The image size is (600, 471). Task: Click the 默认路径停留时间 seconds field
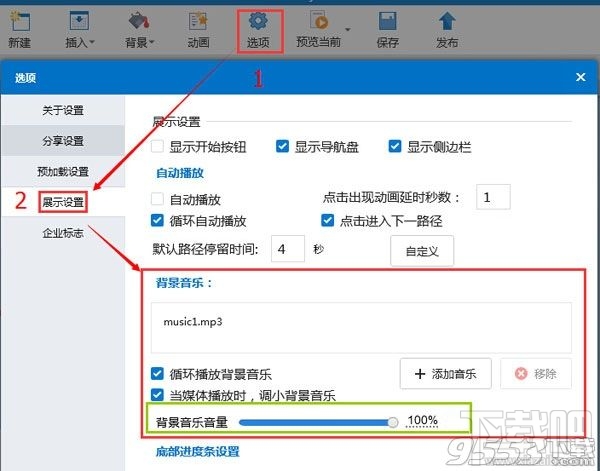coord(288,249)
